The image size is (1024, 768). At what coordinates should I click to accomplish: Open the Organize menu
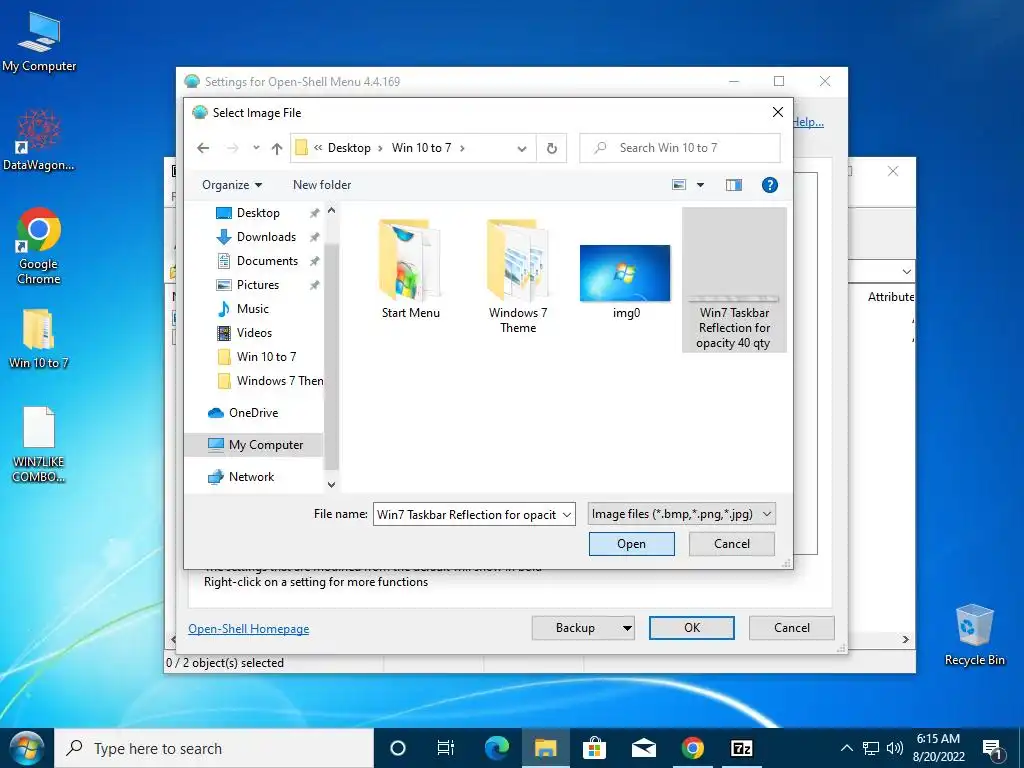pyautogui.click(x=232, y=185)
